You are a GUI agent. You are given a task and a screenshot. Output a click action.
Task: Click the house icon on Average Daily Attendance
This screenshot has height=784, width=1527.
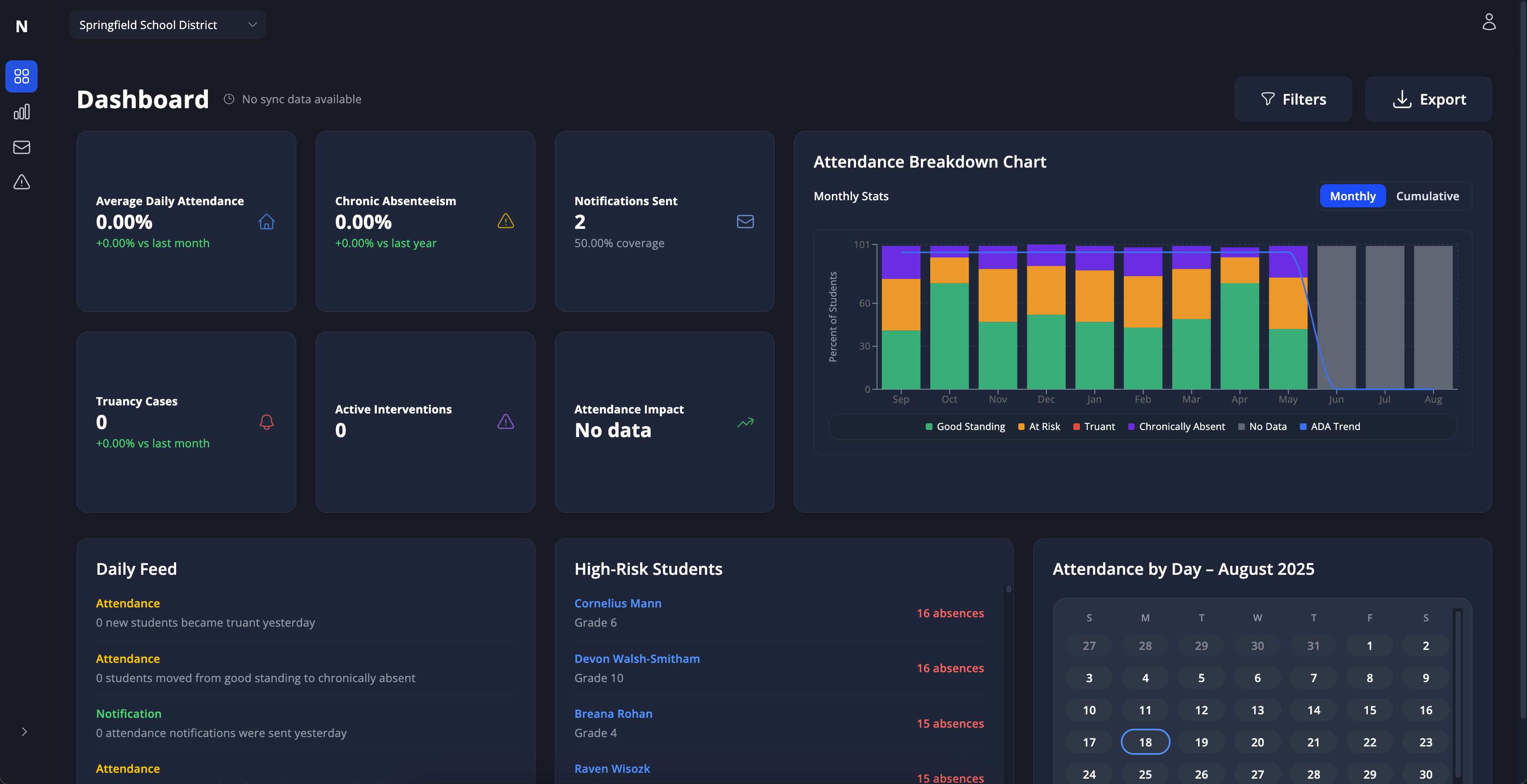(x=267, y=222)
